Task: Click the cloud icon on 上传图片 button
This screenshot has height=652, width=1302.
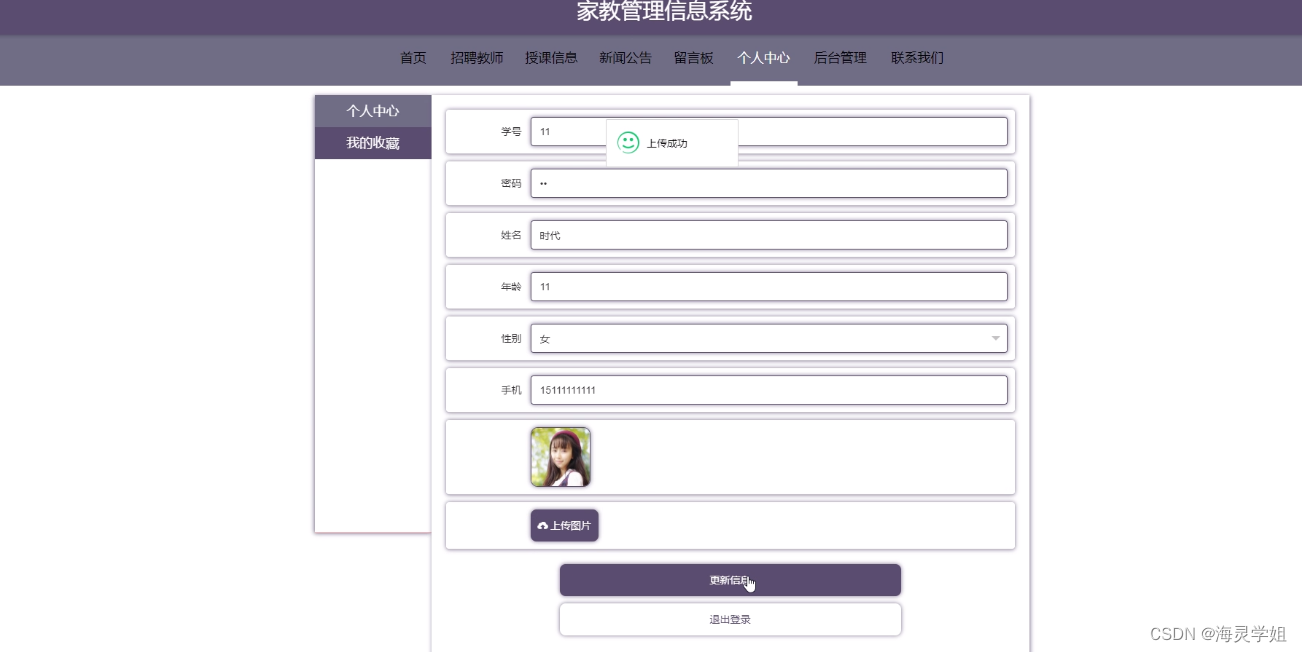Action: [x=543, y=525]
